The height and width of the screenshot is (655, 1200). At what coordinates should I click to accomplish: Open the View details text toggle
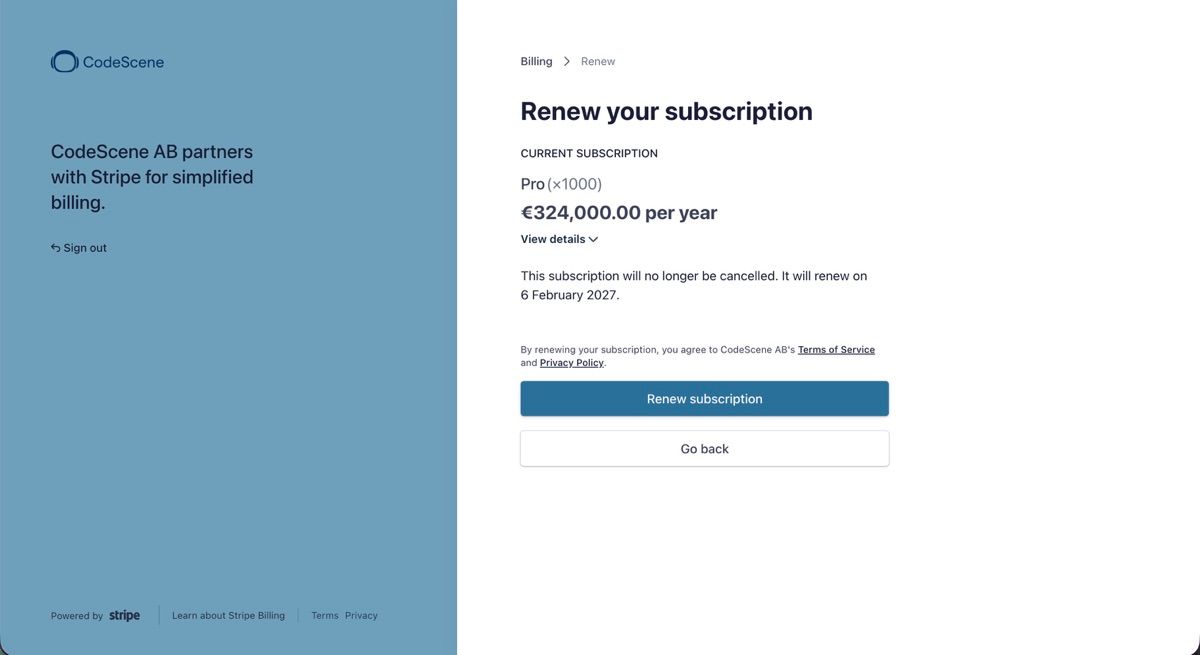click(x=553, y=239)
